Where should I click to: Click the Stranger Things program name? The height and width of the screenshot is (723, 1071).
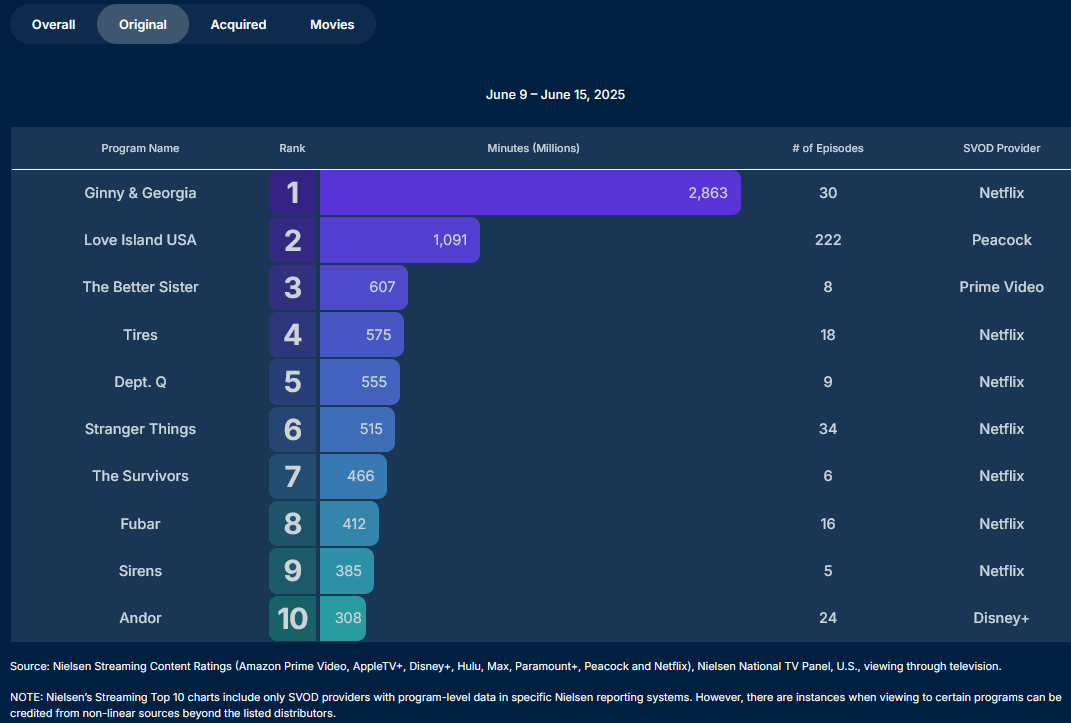click(140, 429)
